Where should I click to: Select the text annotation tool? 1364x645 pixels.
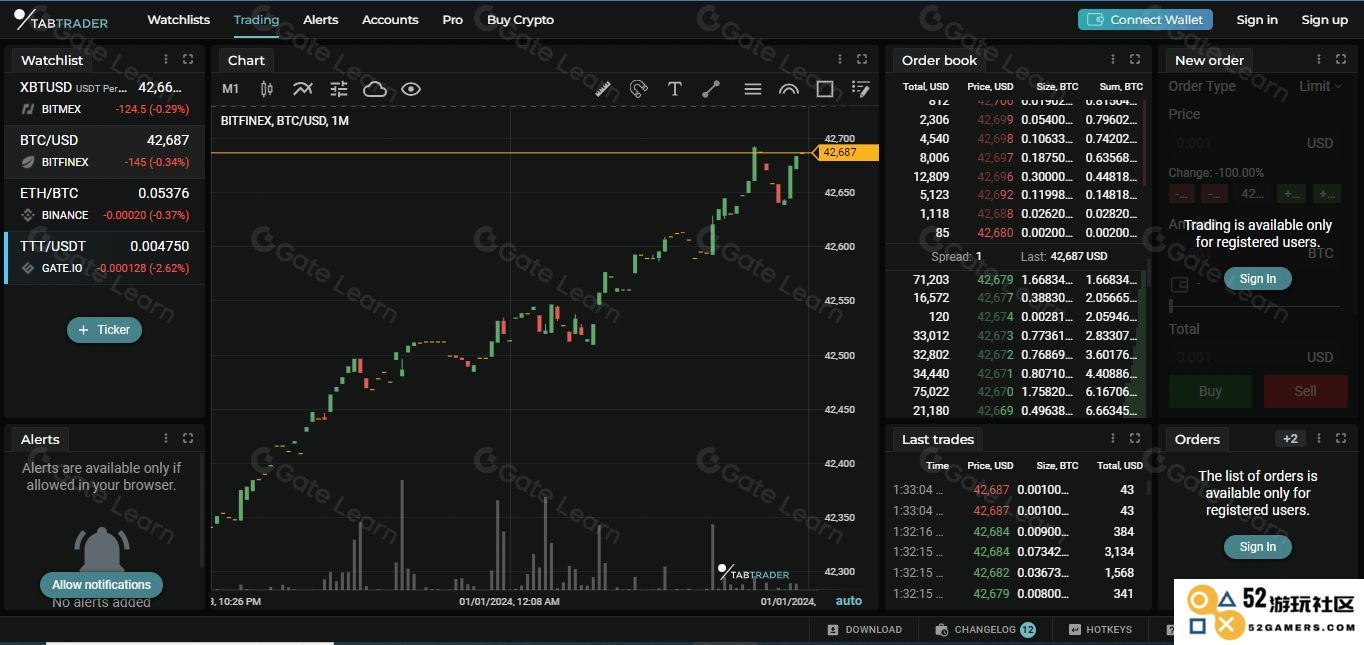click(675, 89)
